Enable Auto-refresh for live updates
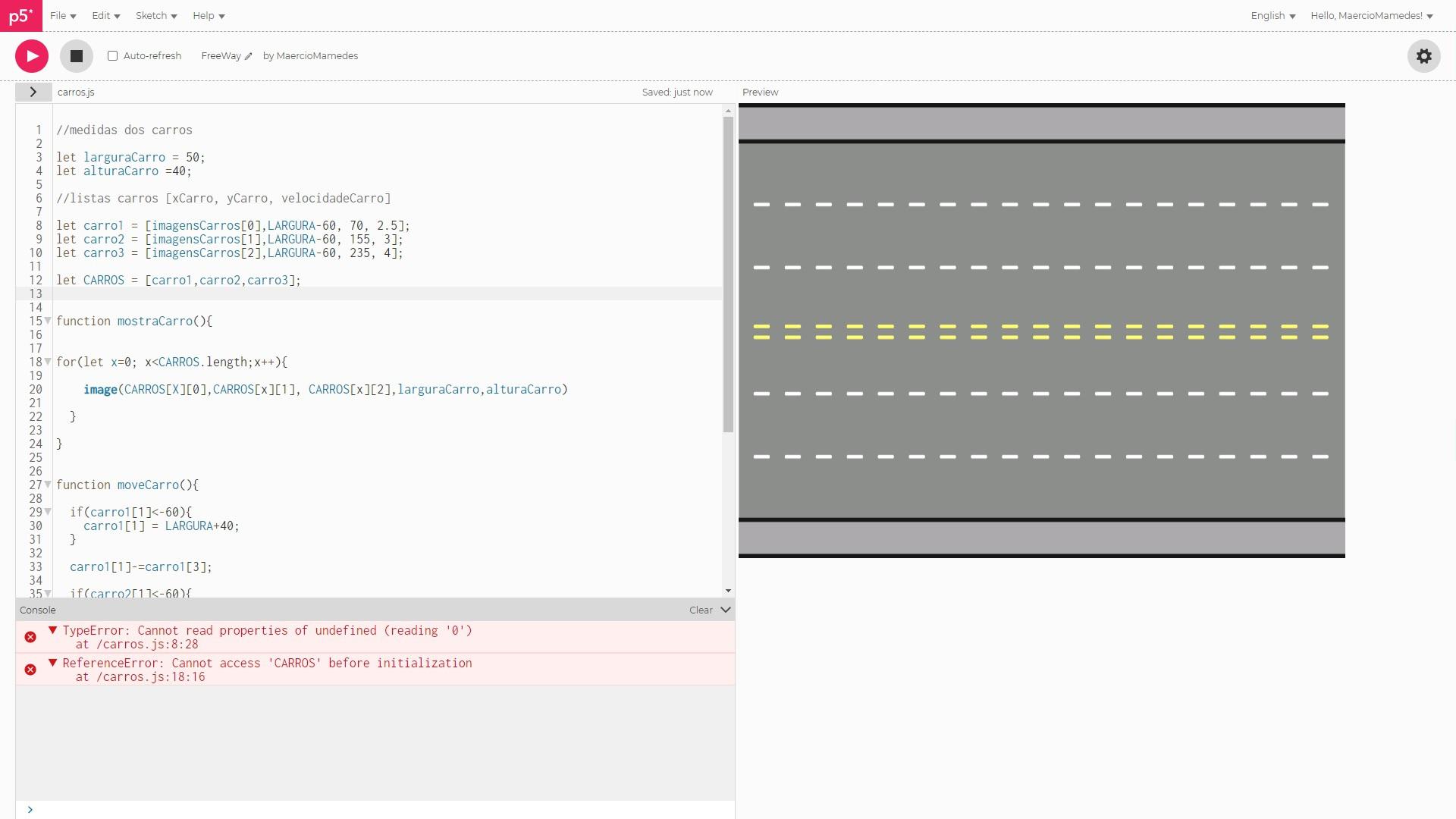Viewport: 1456px width, 819px height. click(x=112, y=56)
